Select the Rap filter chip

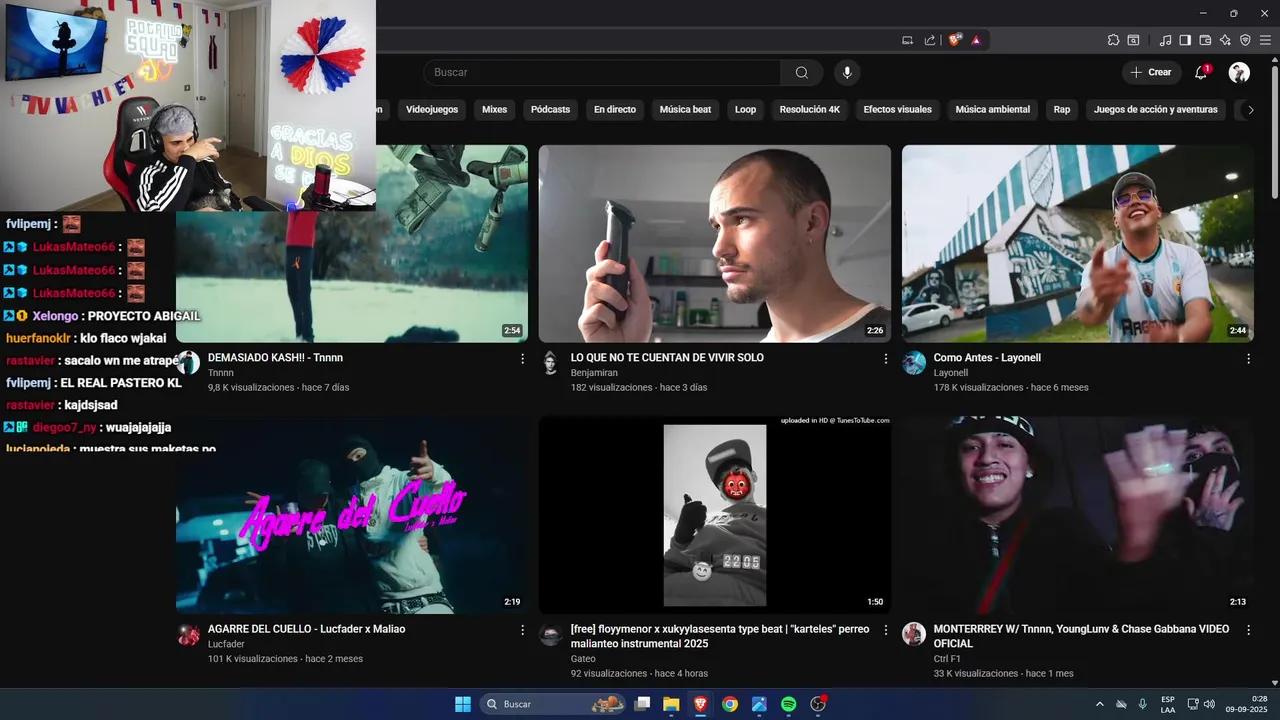1061,110
